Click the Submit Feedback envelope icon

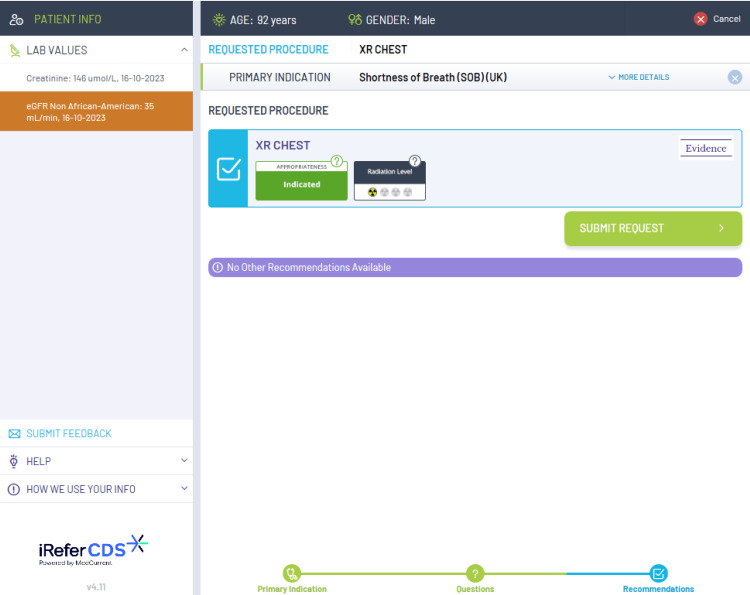(14, 434)
